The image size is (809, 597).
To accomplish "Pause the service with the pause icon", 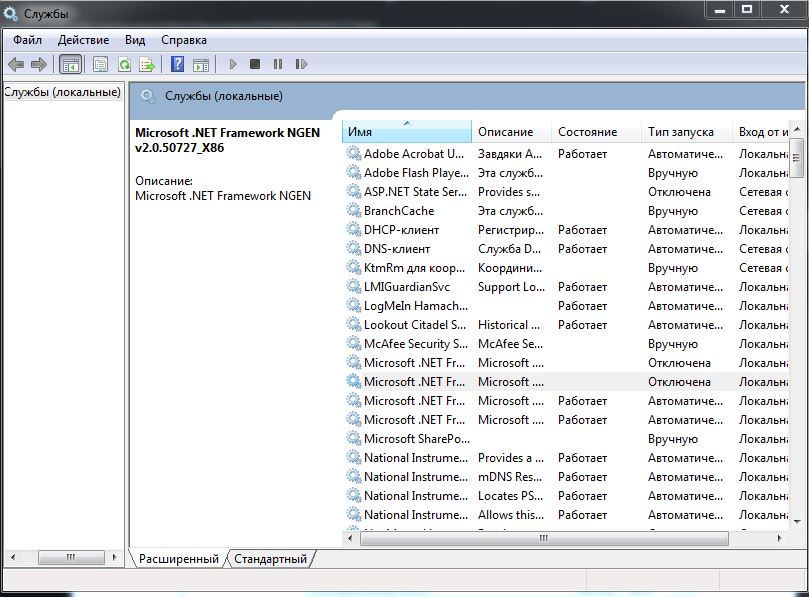I will (278, 64).
